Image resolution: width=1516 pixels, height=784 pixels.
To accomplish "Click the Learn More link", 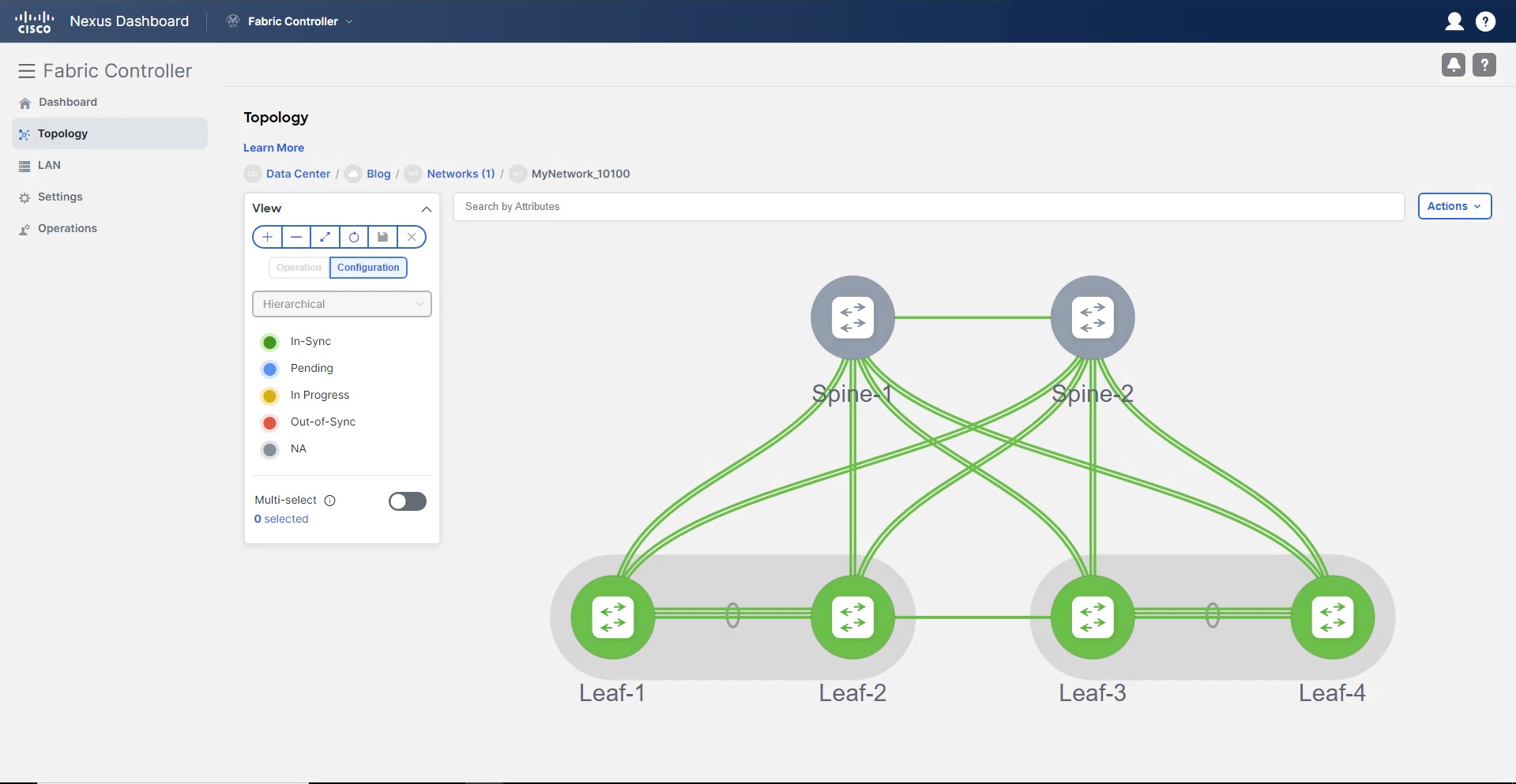I will [x=273, y=148].
